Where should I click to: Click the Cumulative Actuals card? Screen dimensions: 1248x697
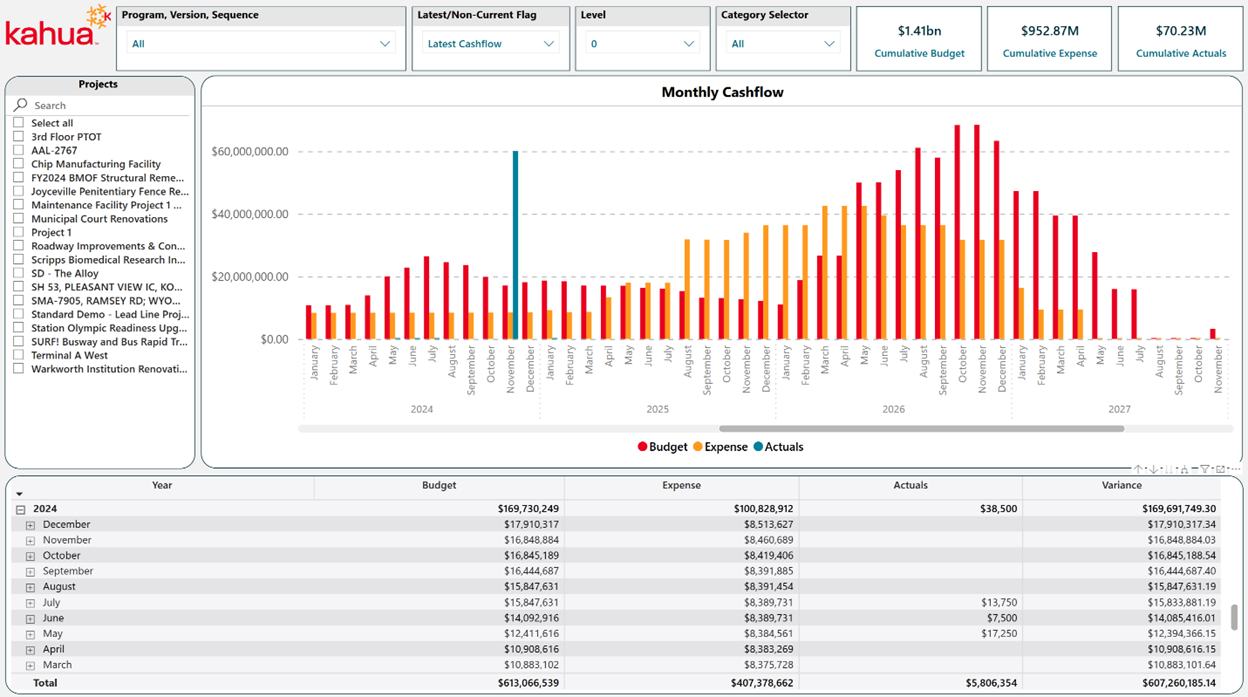pos(1180,40)
